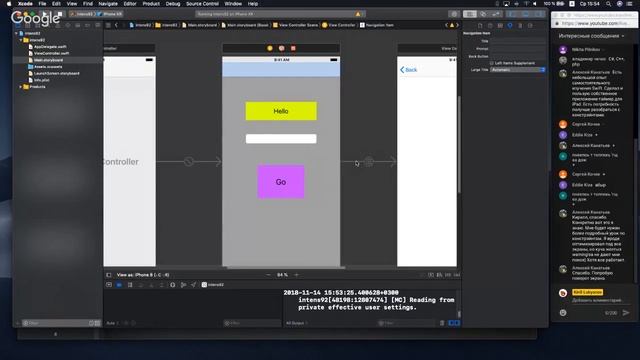Click the Prompt field in Navigation Item
Screen dimensions: 640x360
(518, 49)
